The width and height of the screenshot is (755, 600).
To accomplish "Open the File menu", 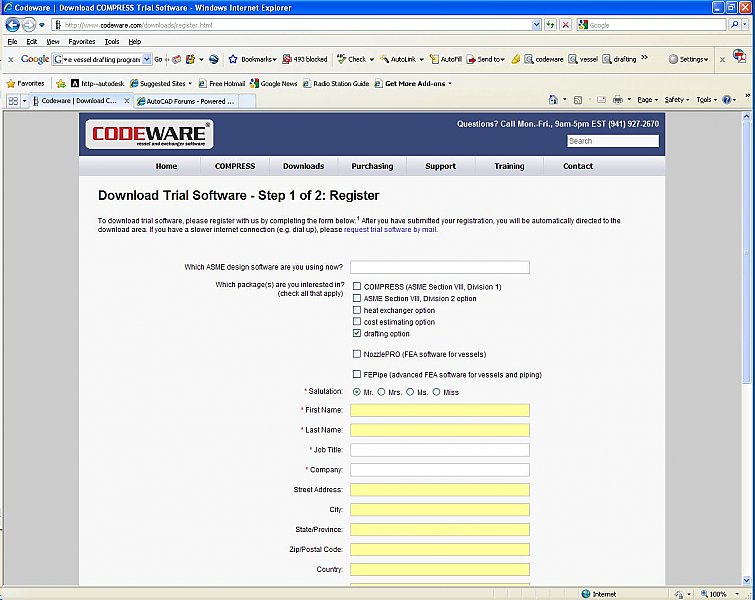I will pos(13,41).
